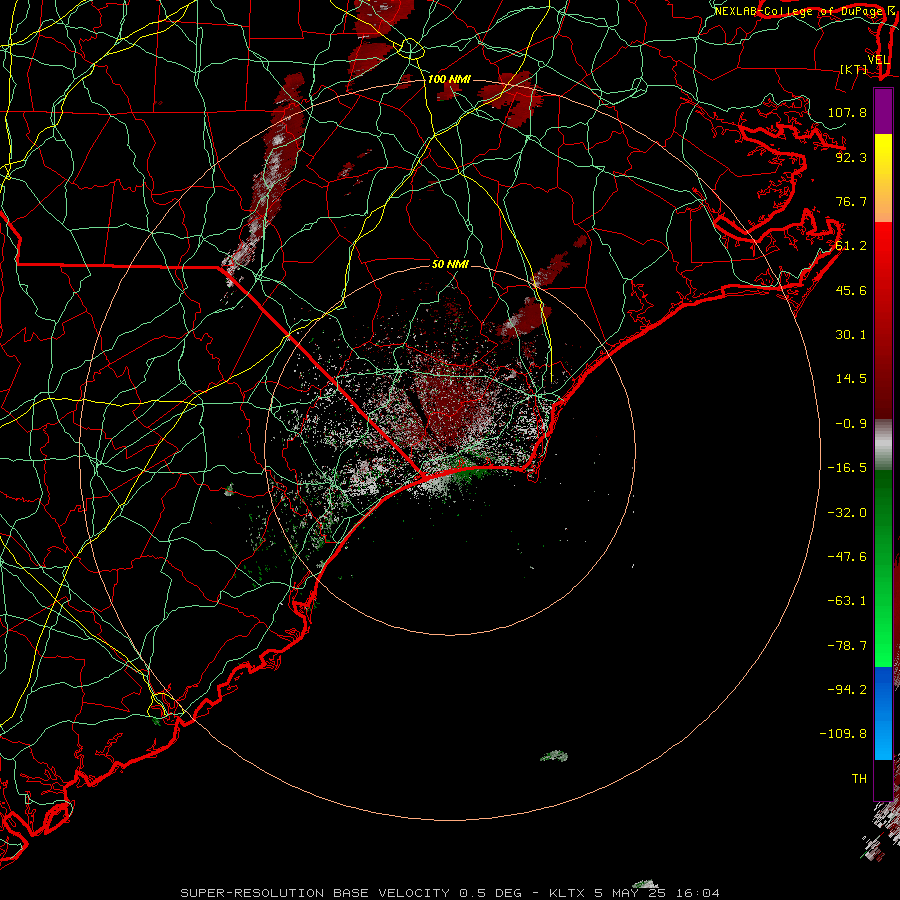
Task: Click the 92.3 velocity scale value
Action: [x=851, y=157]
